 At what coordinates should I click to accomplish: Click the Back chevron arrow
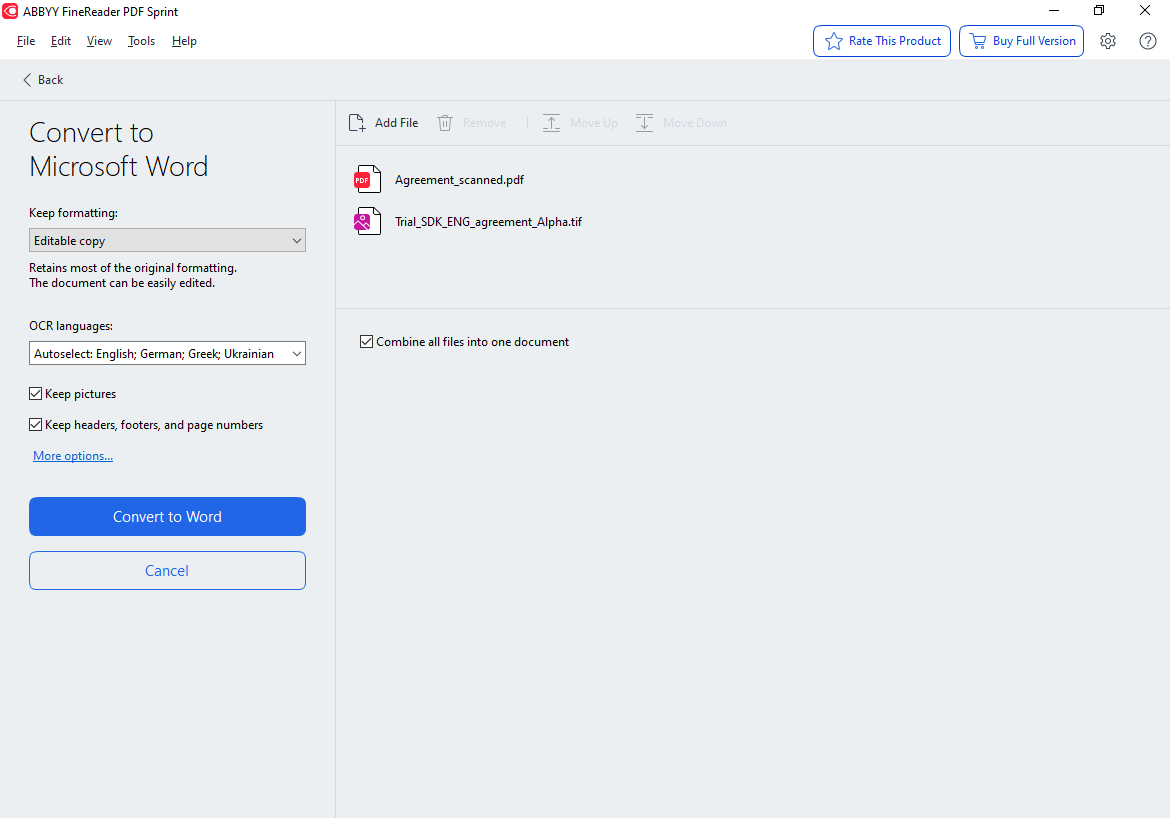[27, 80]
